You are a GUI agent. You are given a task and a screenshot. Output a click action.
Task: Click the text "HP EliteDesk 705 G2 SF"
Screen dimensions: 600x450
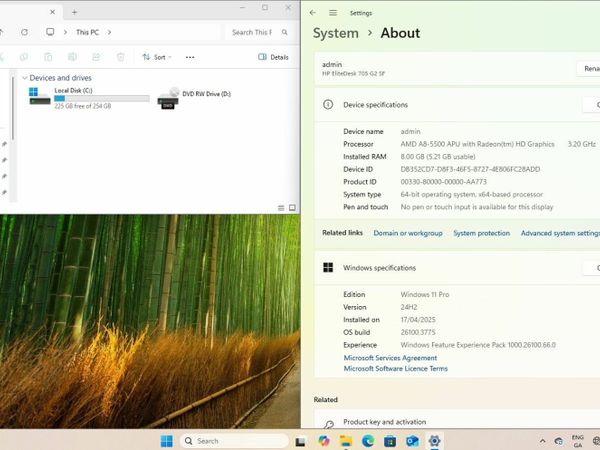[x=353, y=73]
